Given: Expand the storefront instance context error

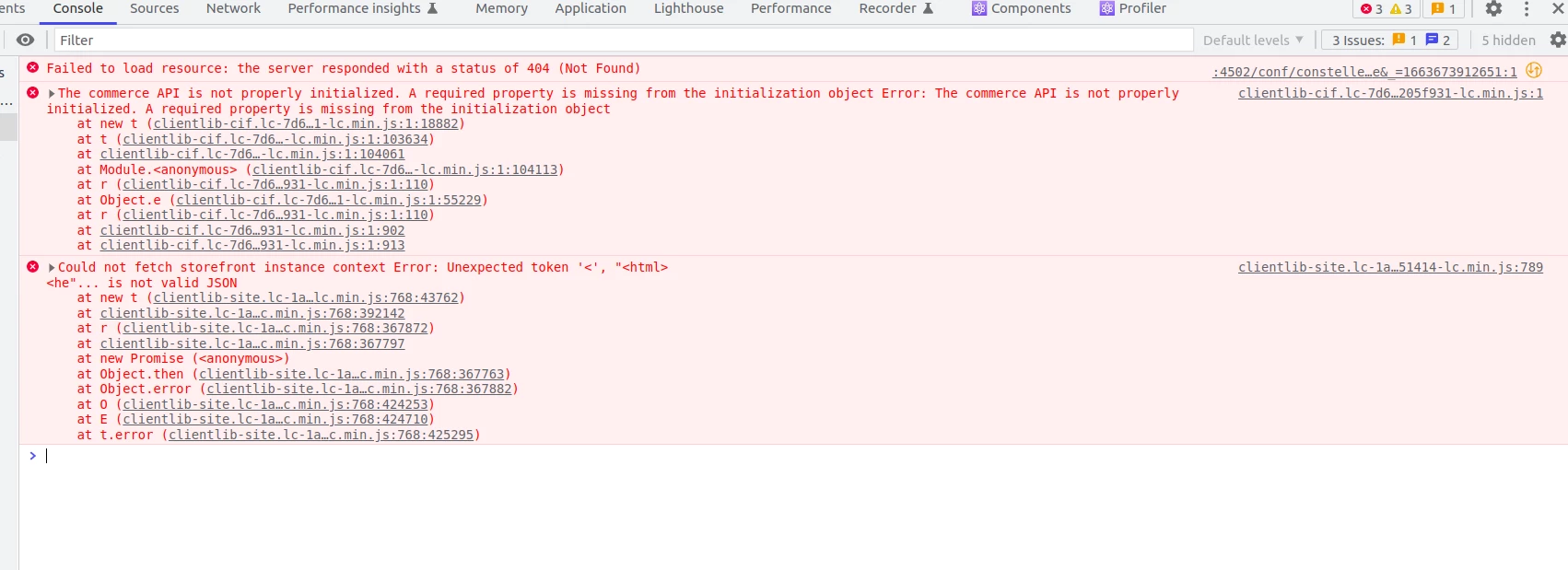Looking at the screenshot, I should (x=52, y=267).
